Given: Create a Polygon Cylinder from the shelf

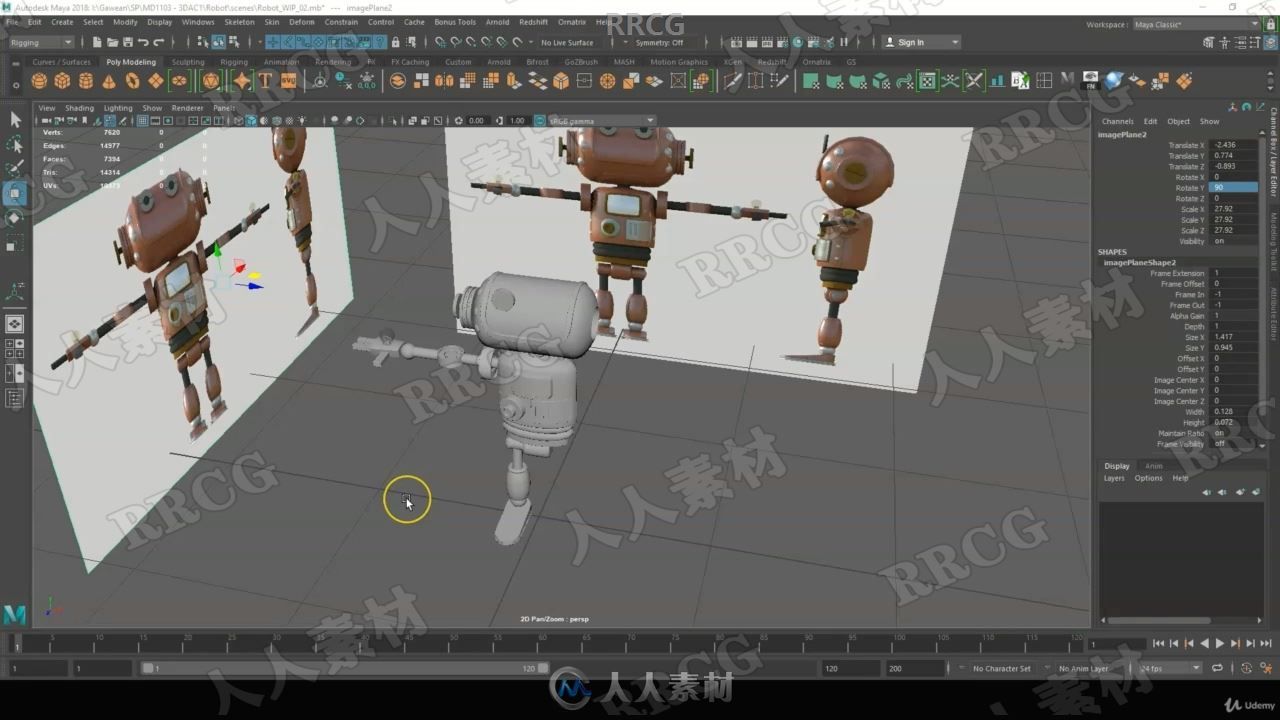Looking at the screenshot, I should coord(85,81).
